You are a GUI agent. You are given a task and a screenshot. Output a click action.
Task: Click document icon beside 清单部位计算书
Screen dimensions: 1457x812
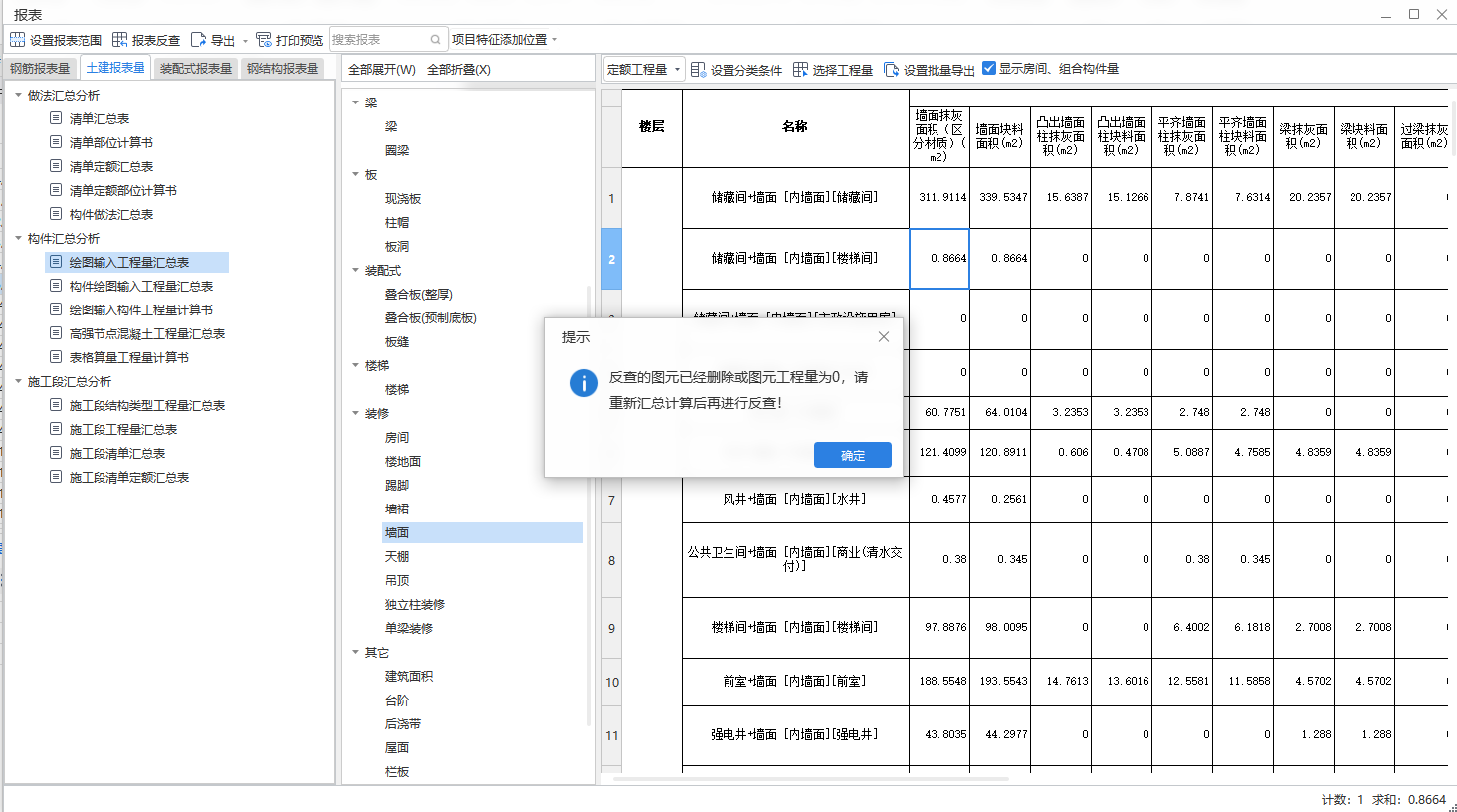click(x=56, y=142)
